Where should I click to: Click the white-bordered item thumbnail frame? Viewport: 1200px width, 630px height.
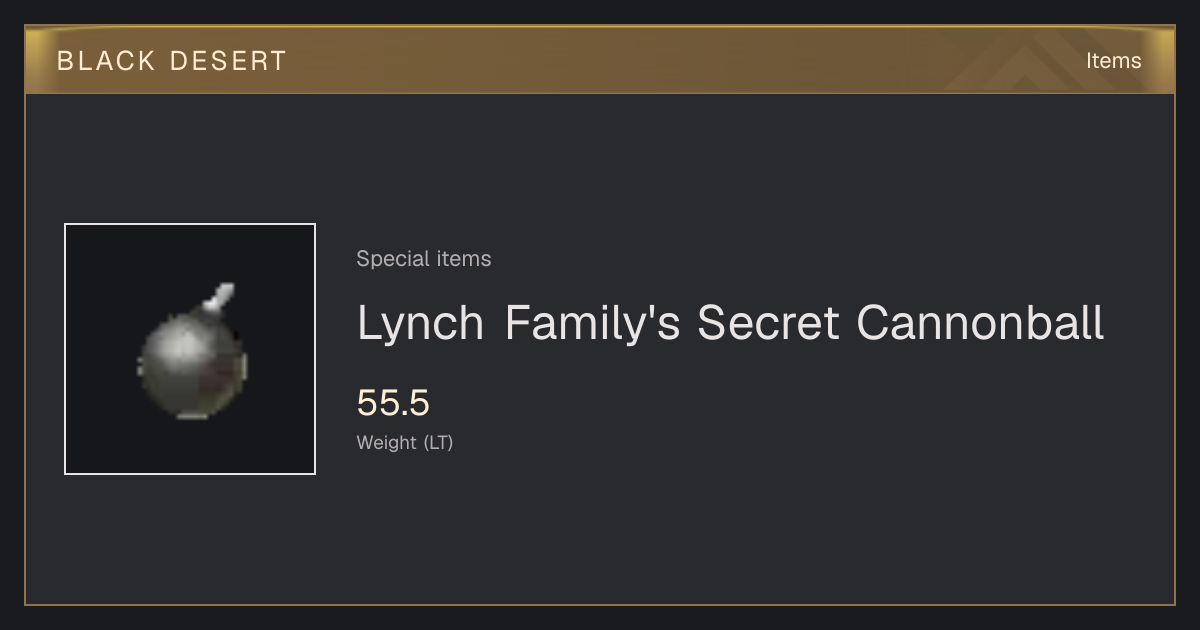[190, 349]
